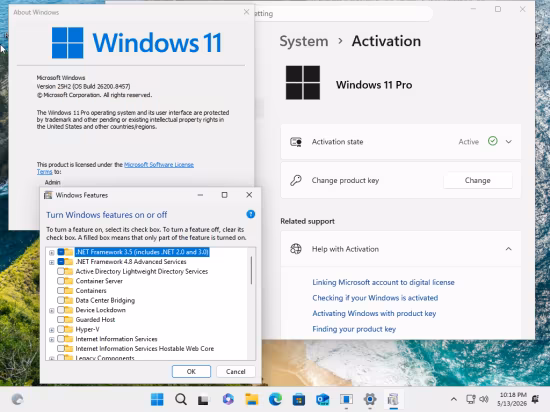Screen dimensions: 550x412
Task: Enable Data Center Bridging checkbox
Action: tap(61, 300)
